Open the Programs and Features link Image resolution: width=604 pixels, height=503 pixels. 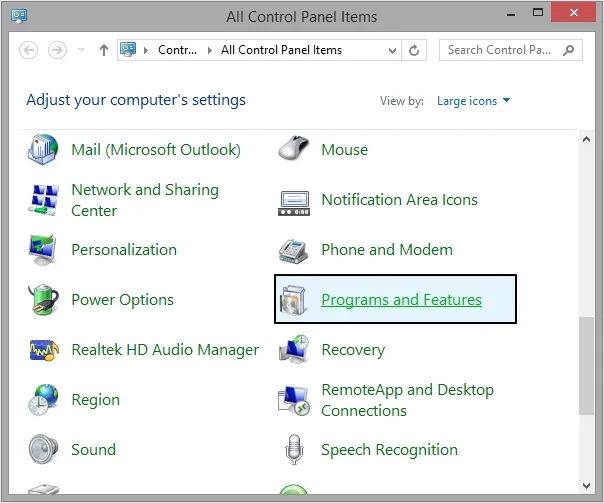401,300
